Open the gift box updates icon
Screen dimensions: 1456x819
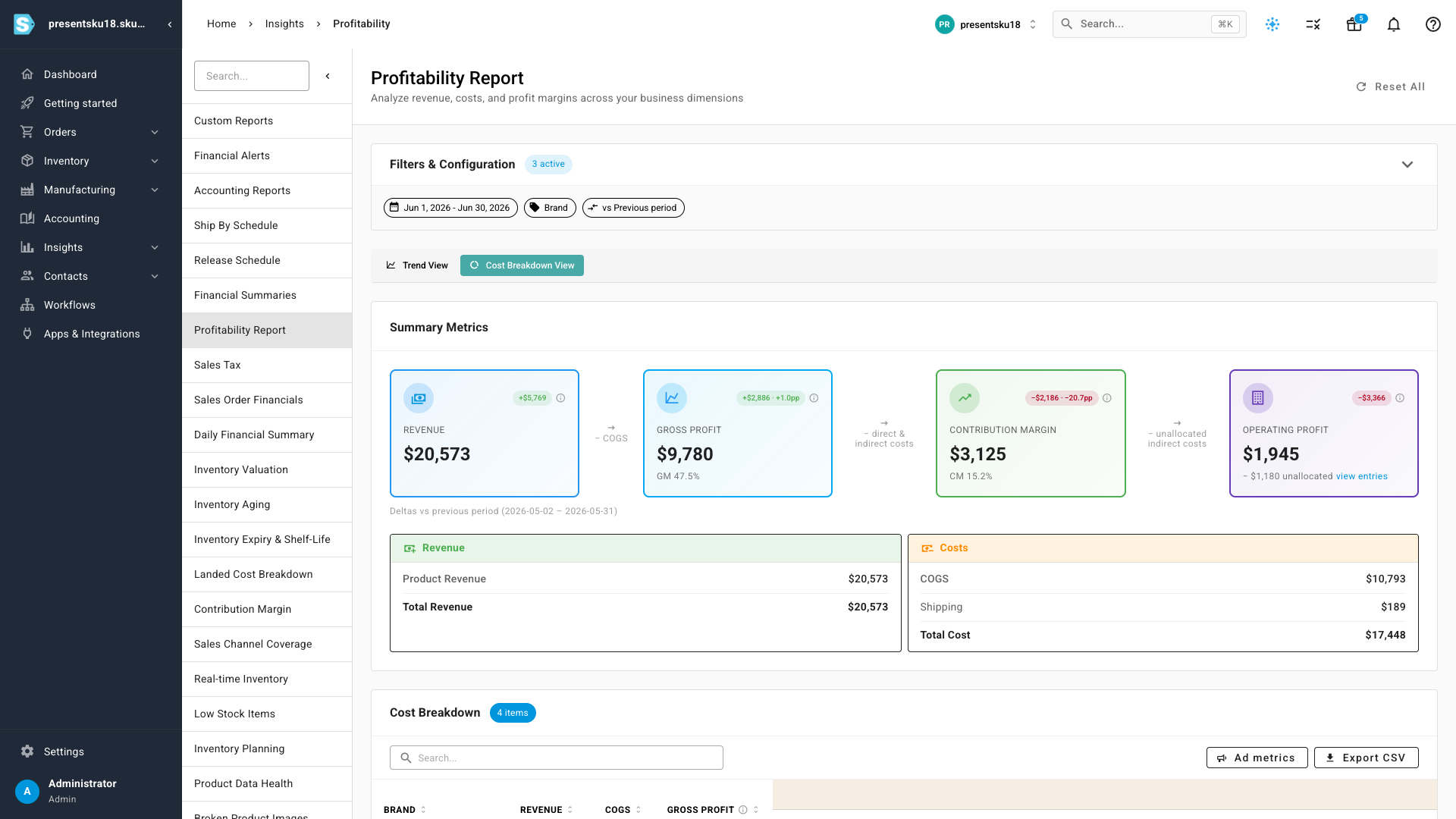[1354, 24]
